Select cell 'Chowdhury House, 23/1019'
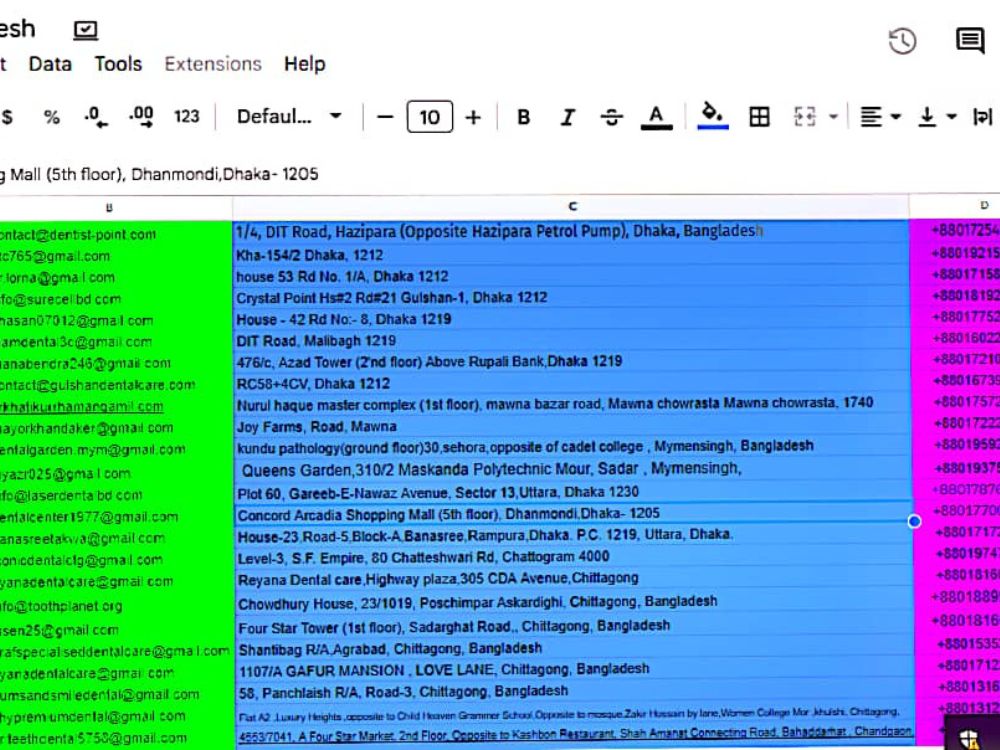Viewport: 1000px width, 750px height. pyautogui.click(x=573, y=603)
